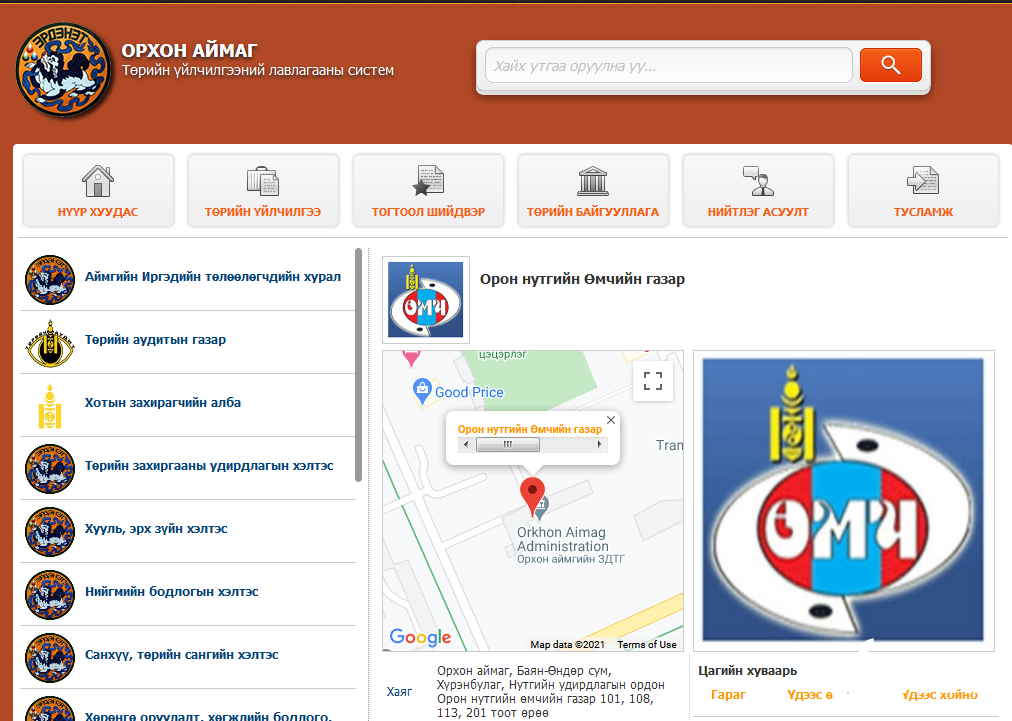Close the map info window popup
The image size is (1012, 721).
tap(611, 420)
